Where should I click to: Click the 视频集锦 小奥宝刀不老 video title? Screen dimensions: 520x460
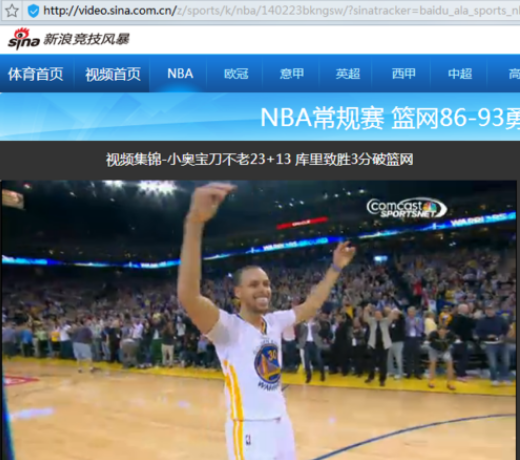[x=259, y=159]
